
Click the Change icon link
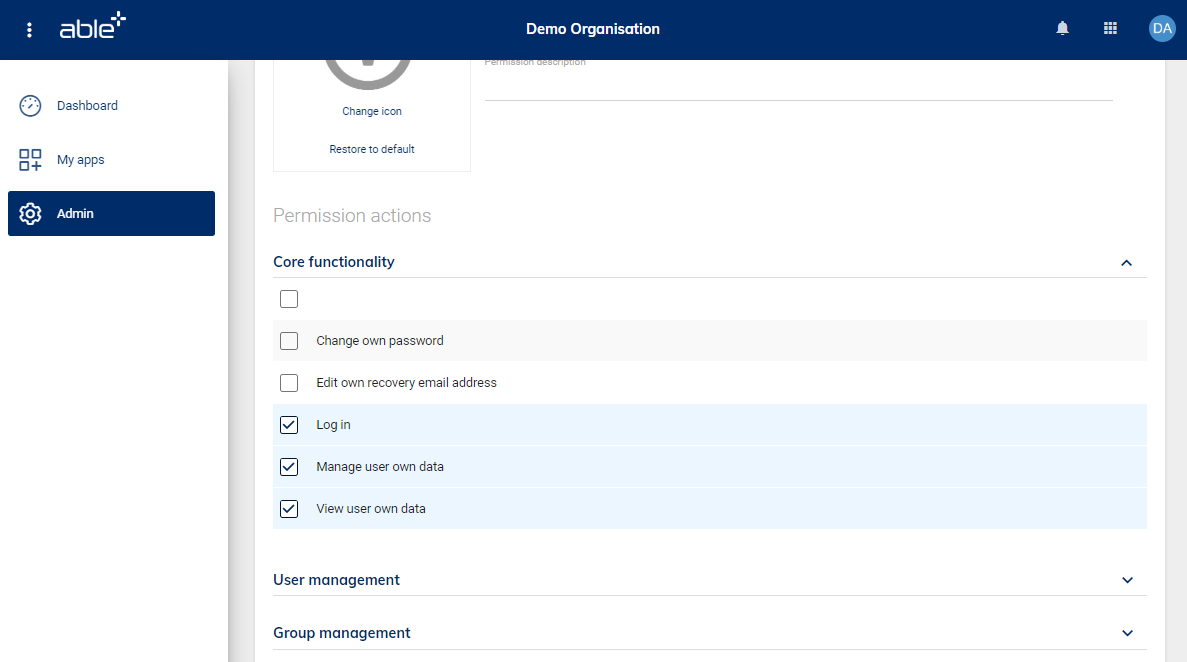(x=372, y=112)
